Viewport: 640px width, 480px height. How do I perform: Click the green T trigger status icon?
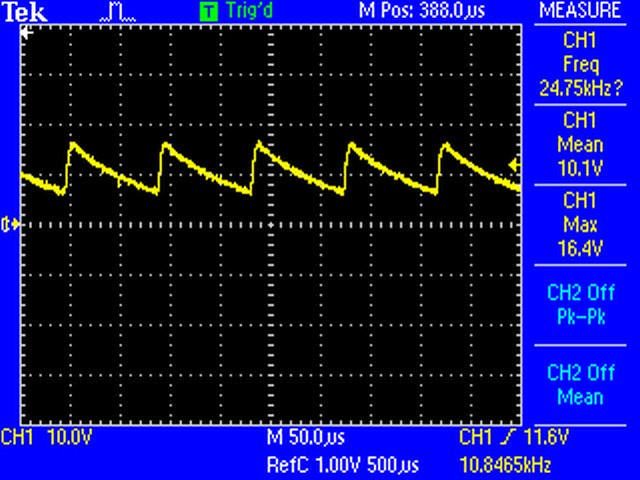click(208, 12)
